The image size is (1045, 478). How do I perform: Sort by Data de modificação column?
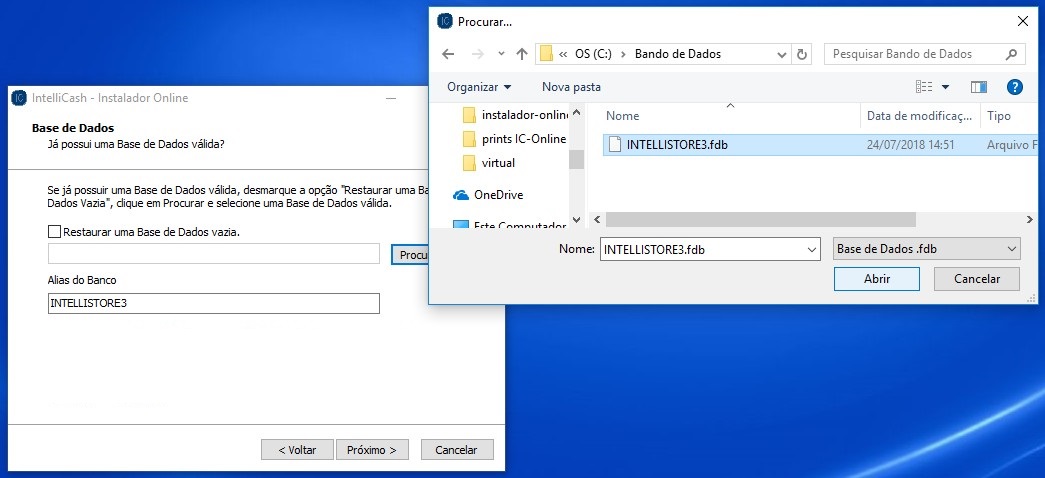920,116
